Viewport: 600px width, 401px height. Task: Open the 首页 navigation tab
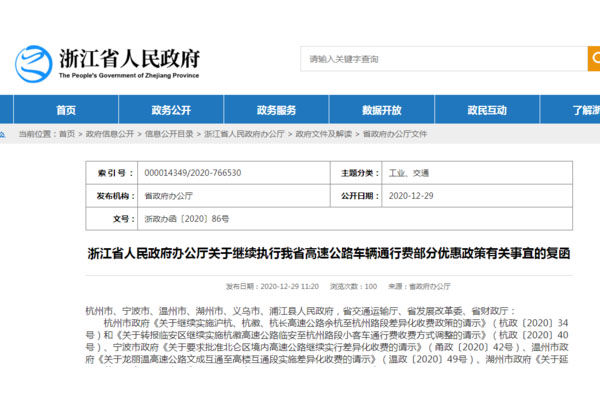pos(66,110)
